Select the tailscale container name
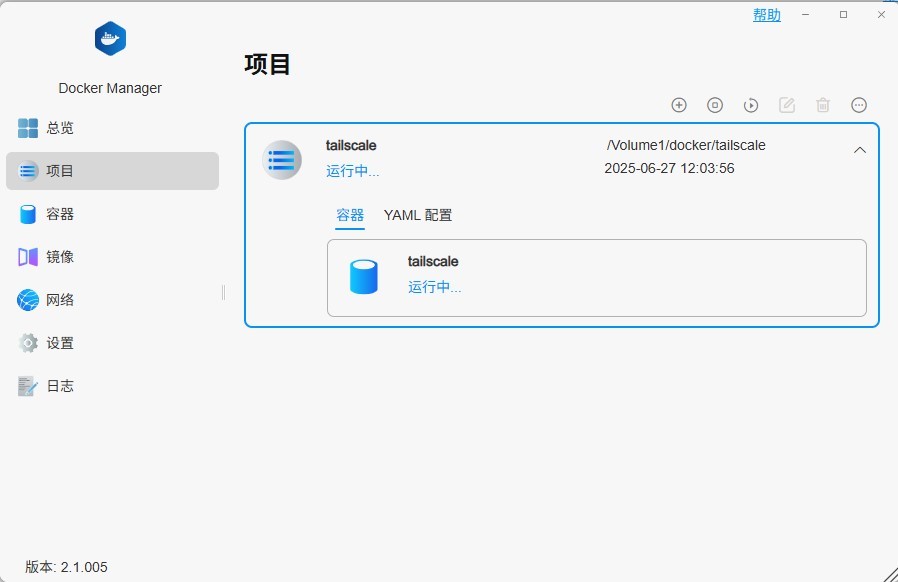The image size is (898, 582). (433, 261)
